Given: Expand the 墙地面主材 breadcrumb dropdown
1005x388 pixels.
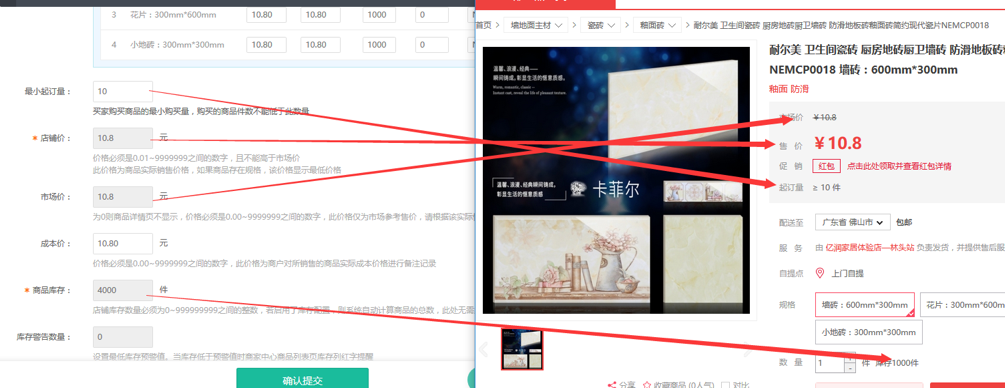Looking at the screenshot, I should [x=536, y=25].
